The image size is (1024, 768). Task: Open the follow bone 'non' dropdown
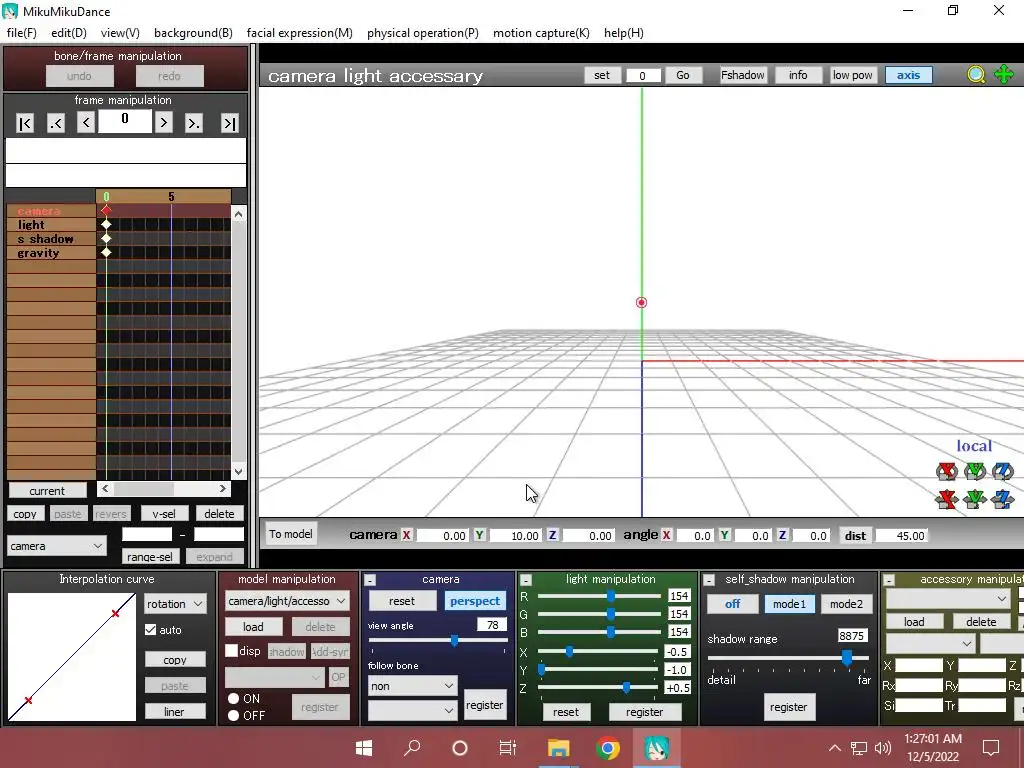411,686
